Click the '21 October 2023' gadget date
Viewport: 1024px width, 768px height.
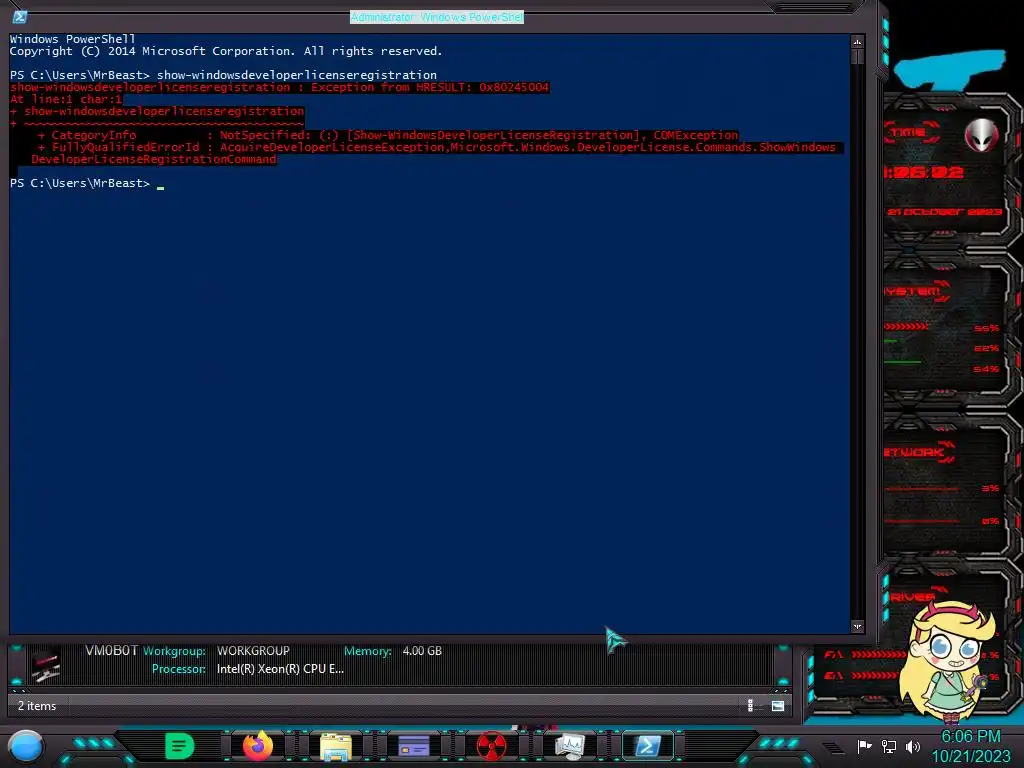[x=944, y=212]
